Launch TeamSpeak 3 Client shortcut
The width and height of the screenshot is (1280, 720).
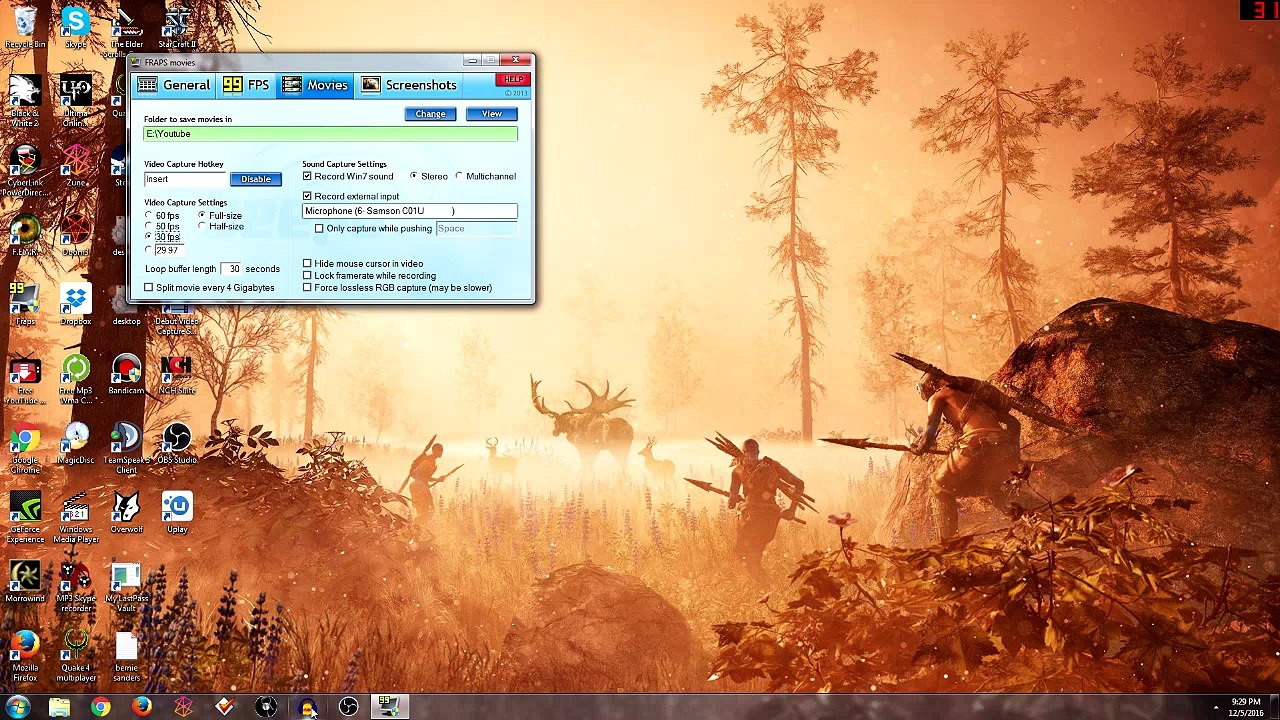[x=126, y=450]
